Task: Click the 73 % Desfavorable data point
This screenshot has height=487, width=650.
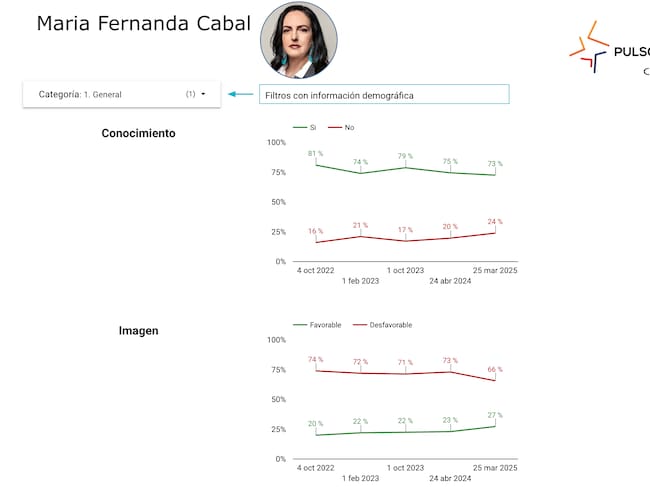Action: click(x=450, y=372)
